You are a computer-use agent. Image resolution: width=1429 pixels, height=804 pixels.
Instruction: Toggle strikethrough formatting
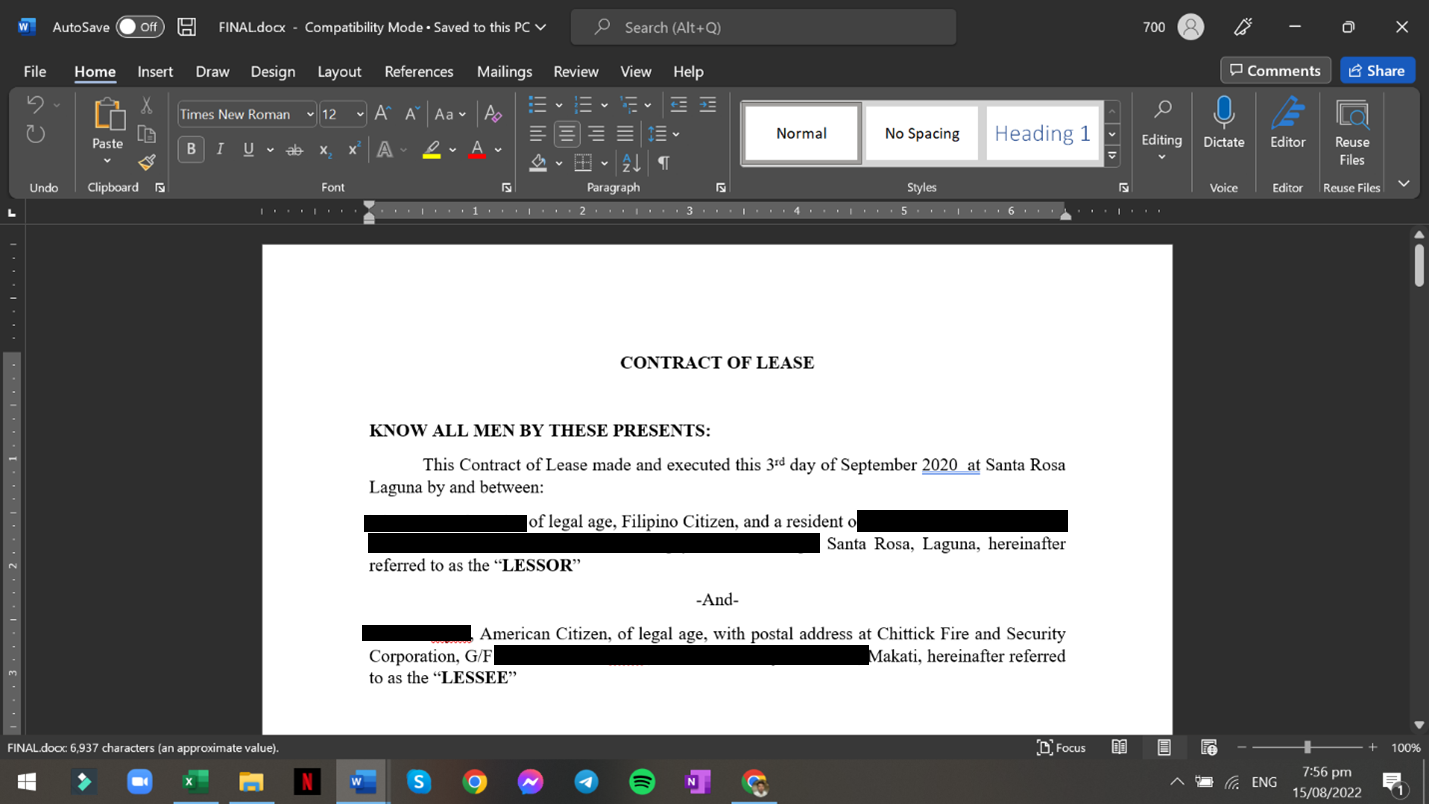click(294, 150)
